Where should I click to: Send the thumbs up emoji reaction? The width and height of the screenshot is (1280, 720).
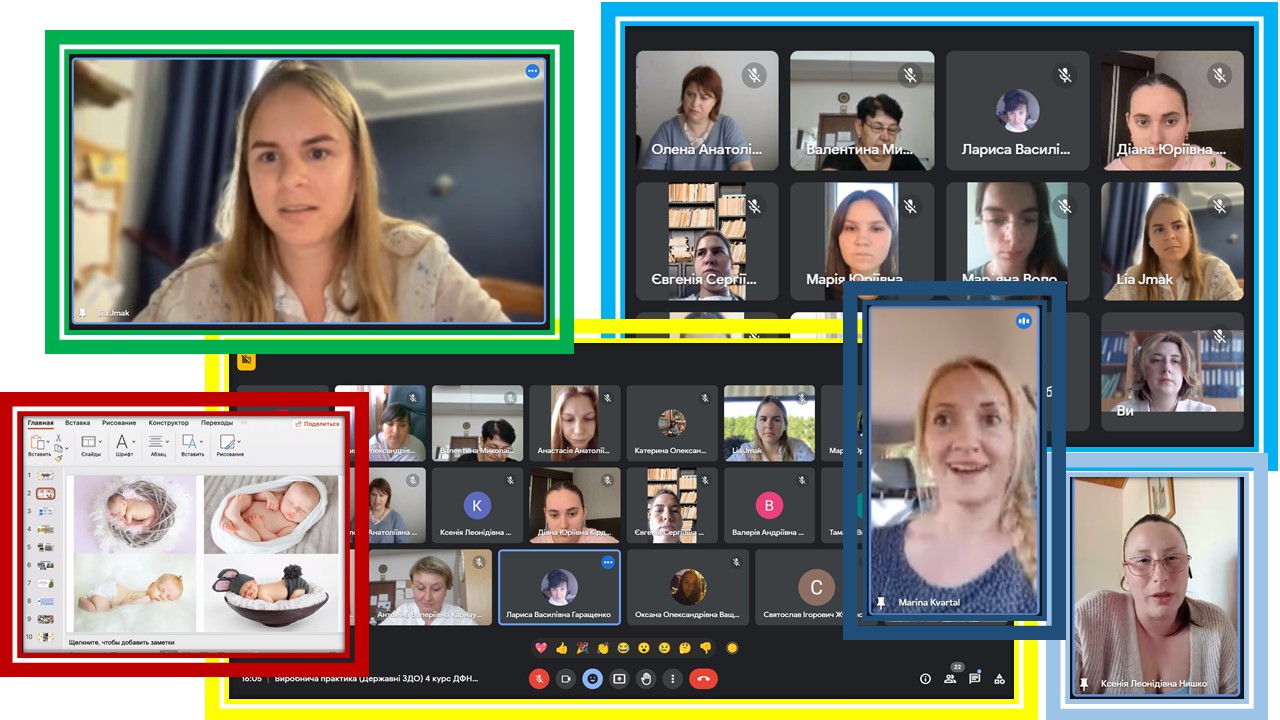coord(562,648)
